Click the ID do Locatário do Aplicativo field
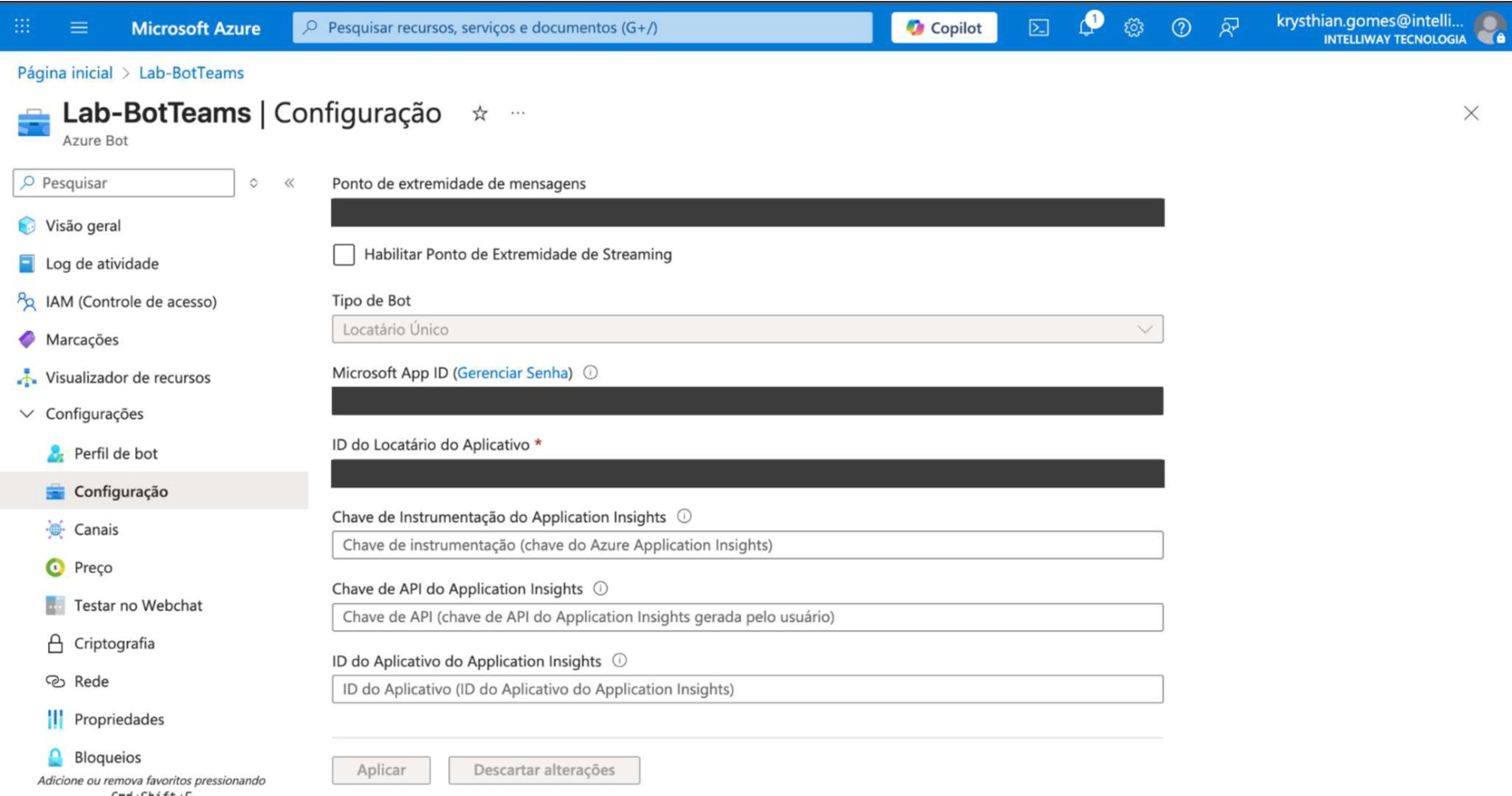This screenshot has width=1512, height=796. [x=748, y=473]
